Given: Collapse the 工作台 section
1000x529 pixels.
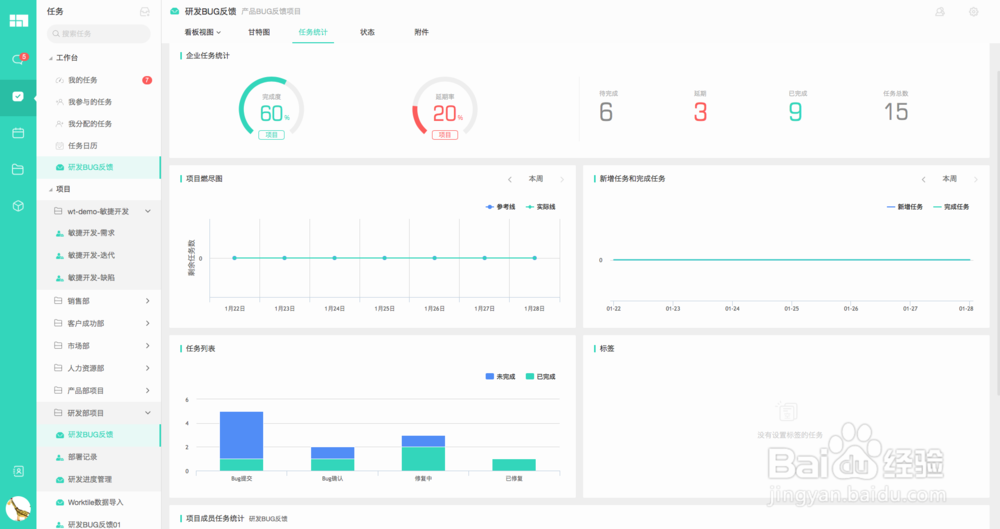Looking at the screenshot, I should click(51, 58).
